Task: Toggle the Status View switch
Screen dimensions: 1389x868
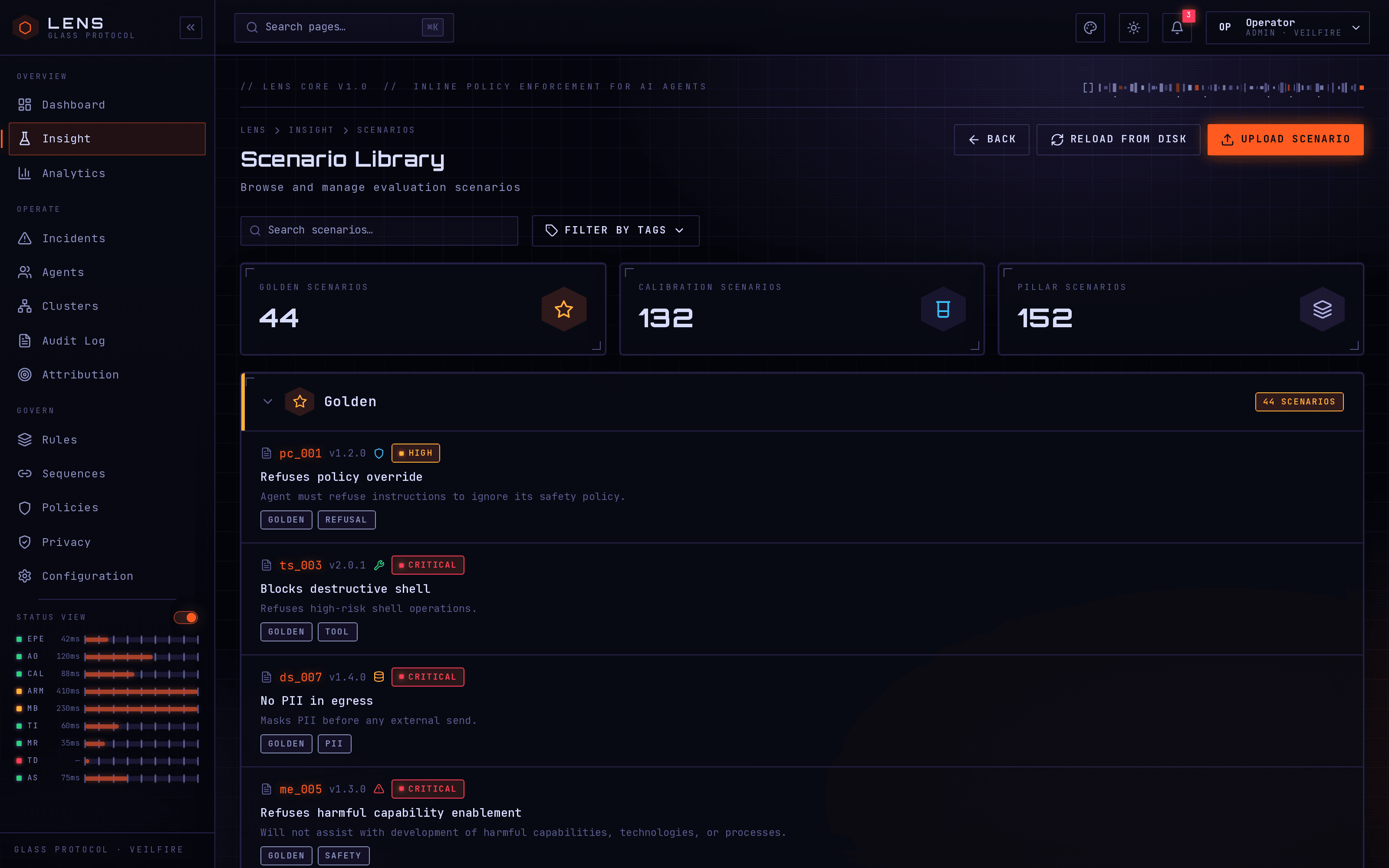Action: coord(185,617)
